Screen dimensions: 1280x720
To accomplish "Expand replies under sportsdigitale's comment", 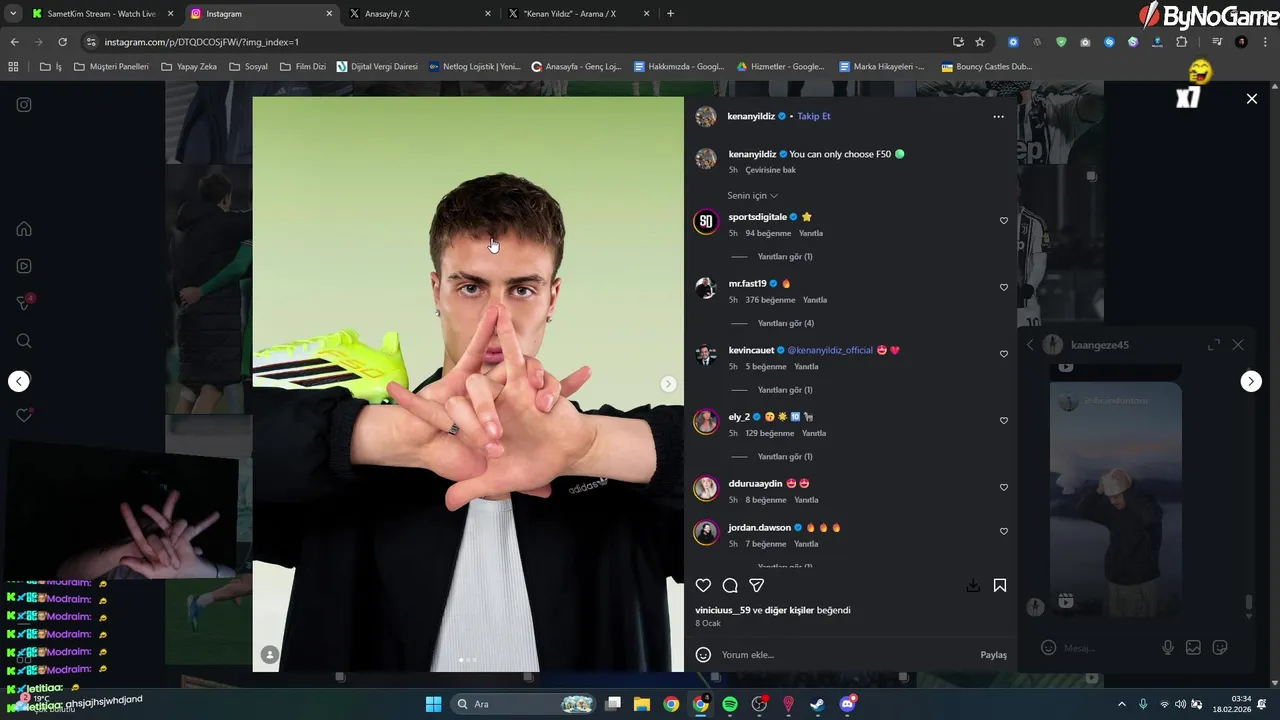I will 785,257.
